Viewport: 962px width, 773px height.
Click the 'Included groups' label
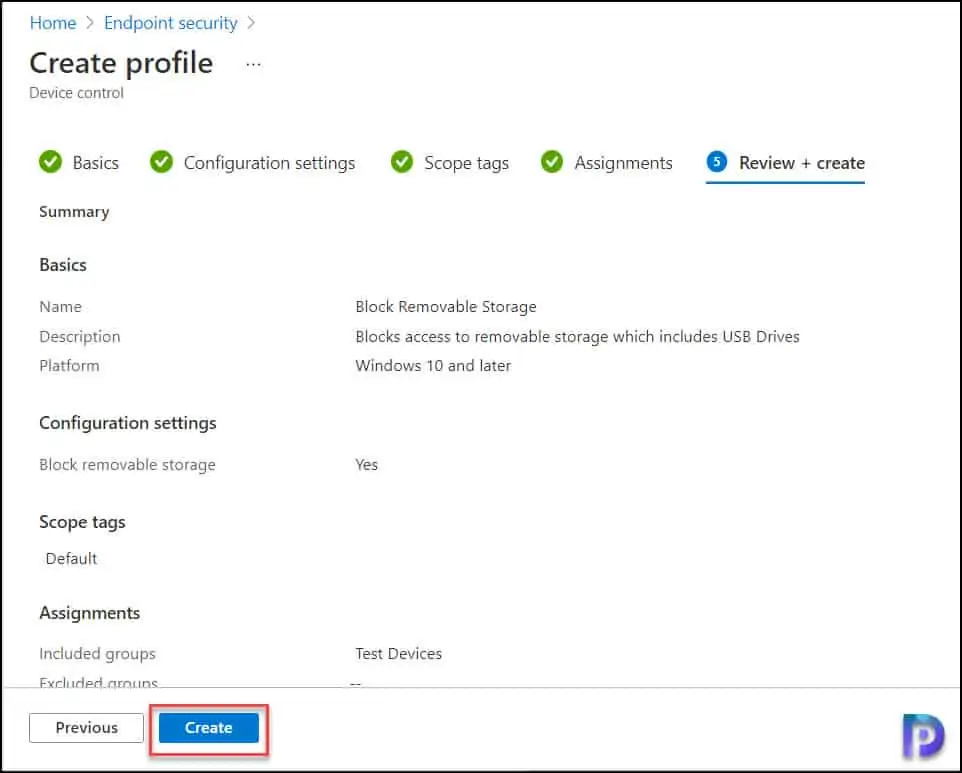(98, 653)
